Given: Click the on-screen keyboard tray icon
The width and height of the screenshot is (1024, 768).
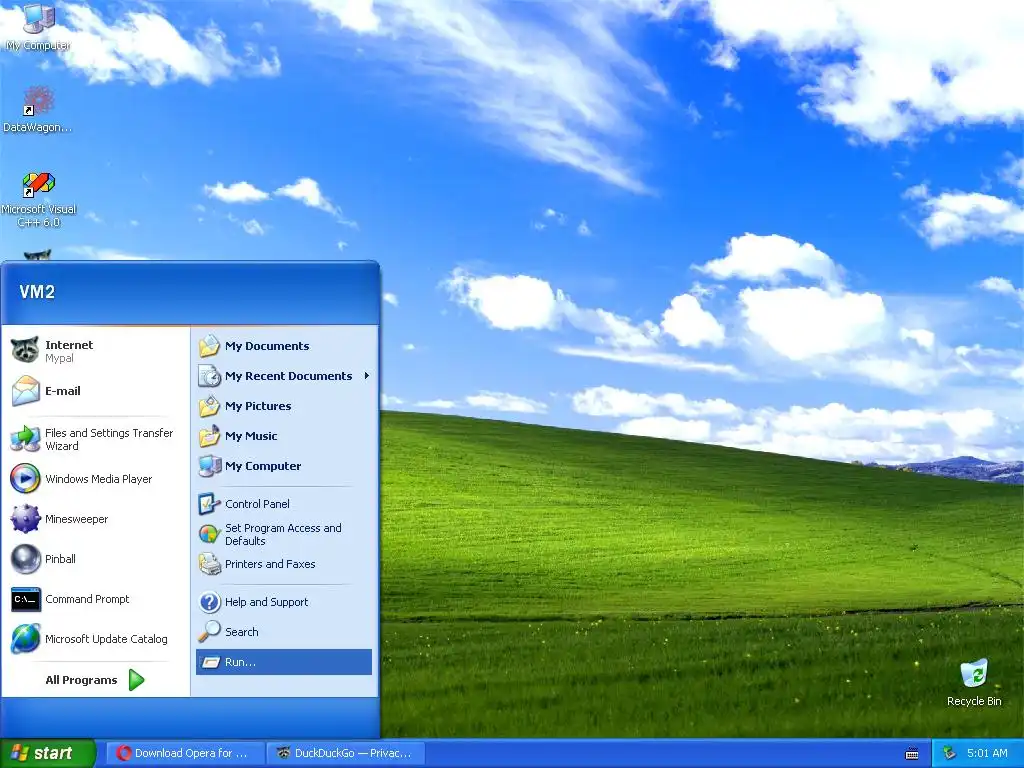Looking at the screenshot, I should (912, 754).
